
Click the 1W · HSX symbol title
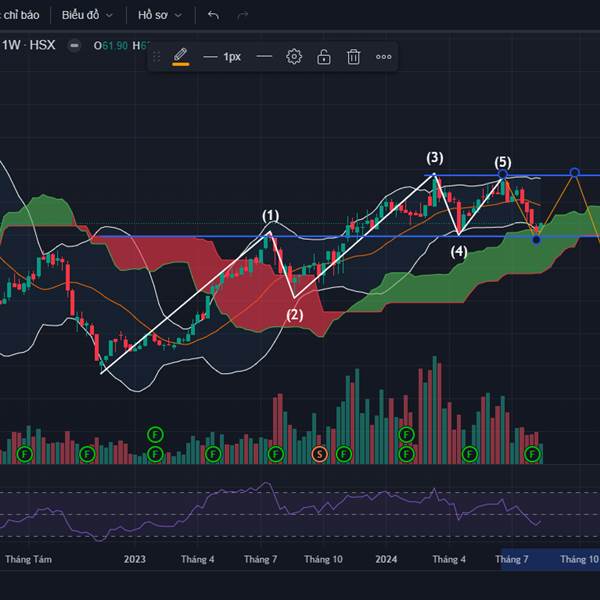(x=28, y=45)
